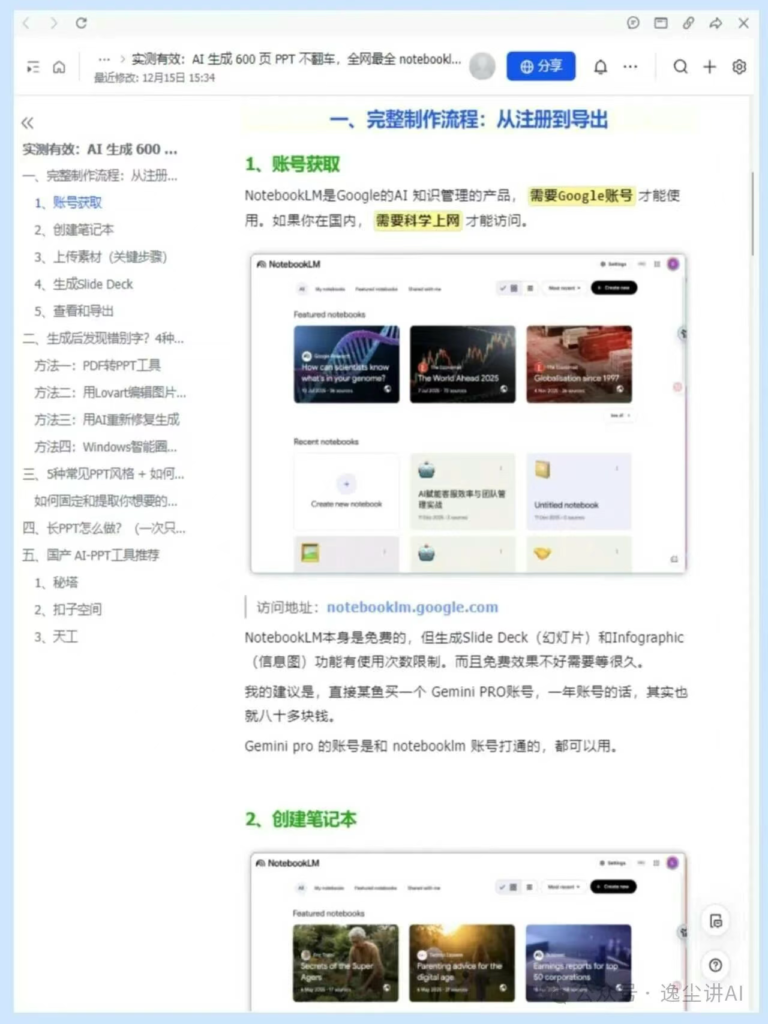Viewport: 768px width, 1024px height.
Task: Jump to 一、完整制作流程 outline section
Action: click(x=99, y=176)
